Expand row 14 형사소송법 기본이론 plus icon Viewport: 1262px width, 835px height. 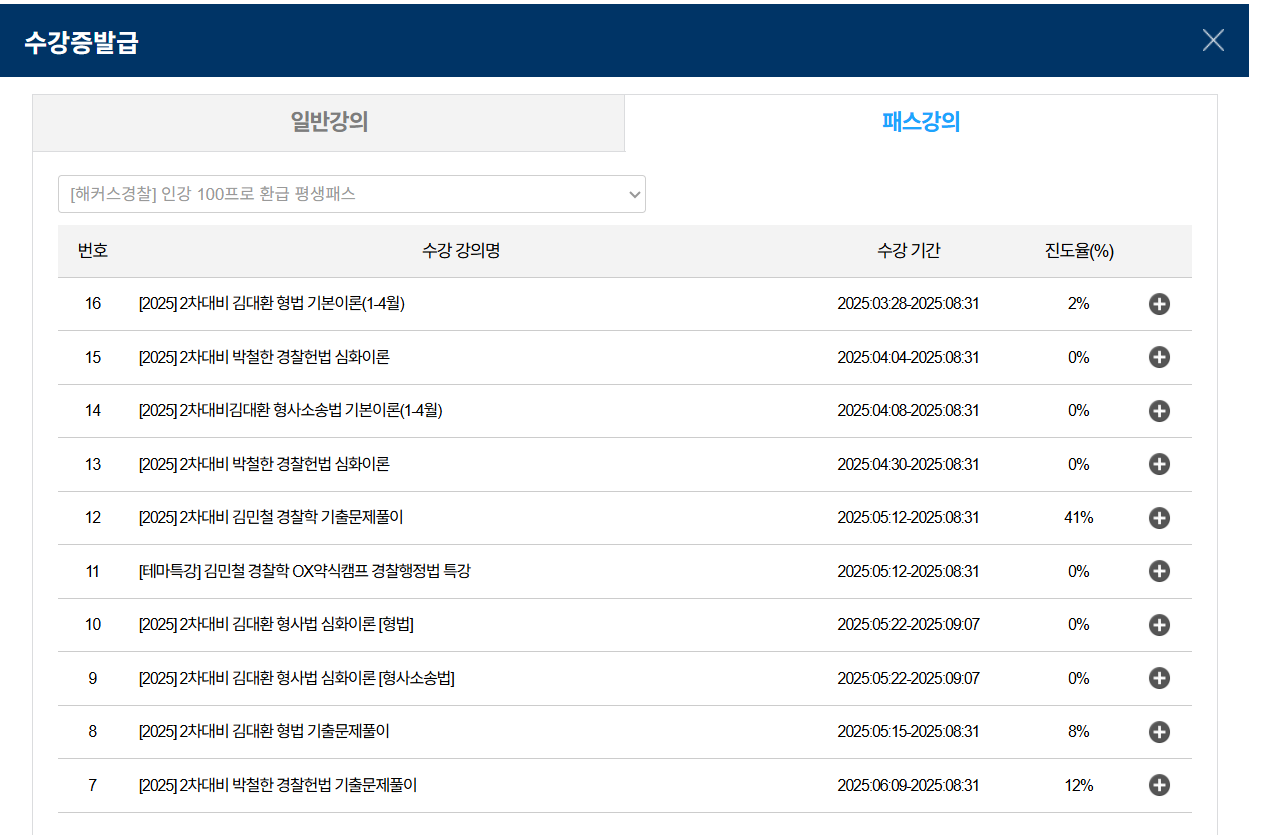click(1159, 411)
